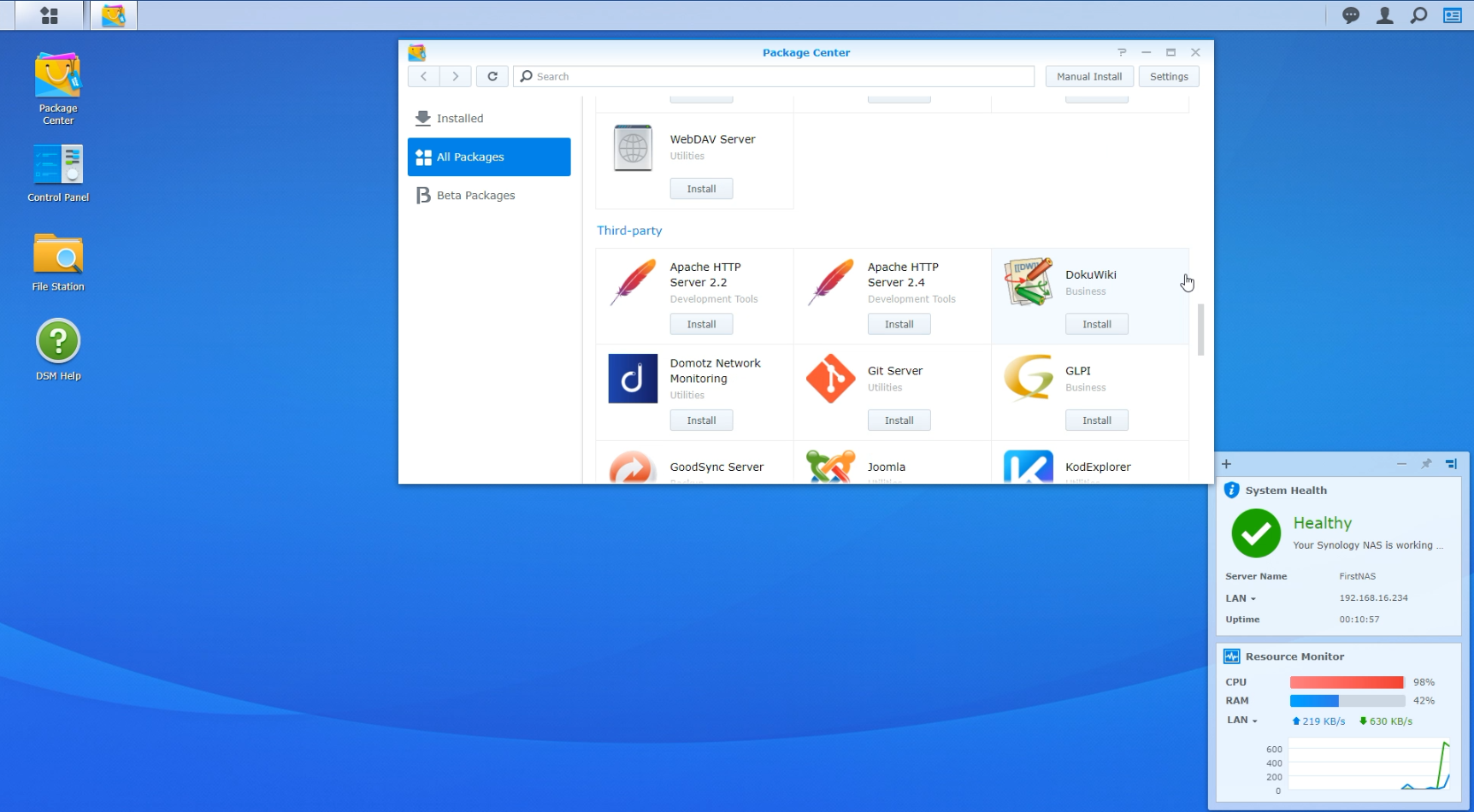
Task: Select the Domotz Network Monitoring icon
Action: tap(633, 379)
